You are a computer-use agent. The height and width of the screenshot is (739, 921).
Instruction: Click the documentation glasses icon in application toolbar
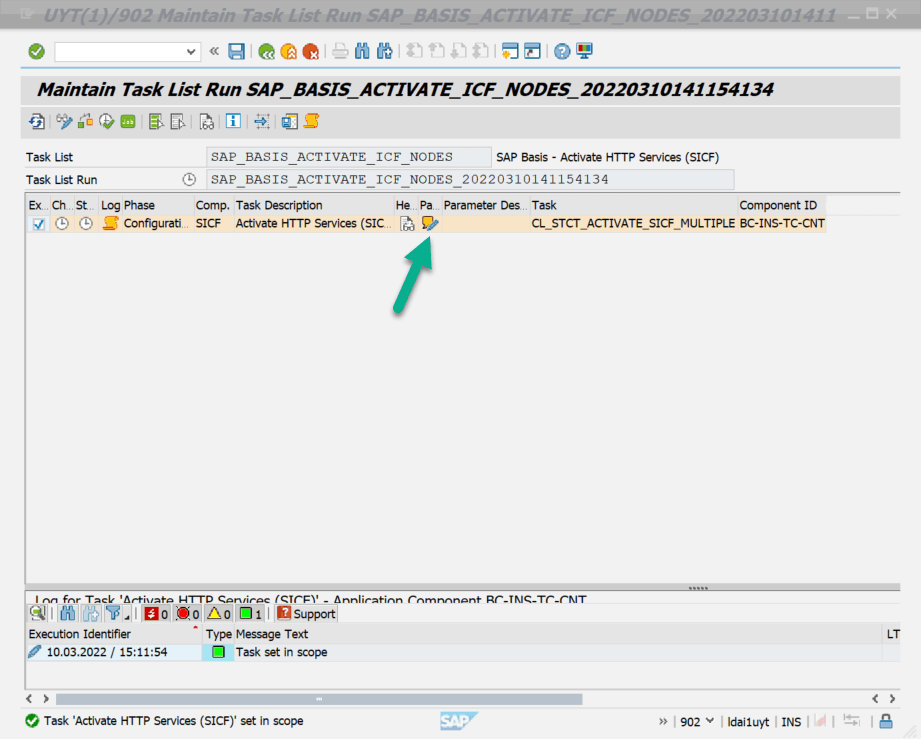click(x=206, y=122)
